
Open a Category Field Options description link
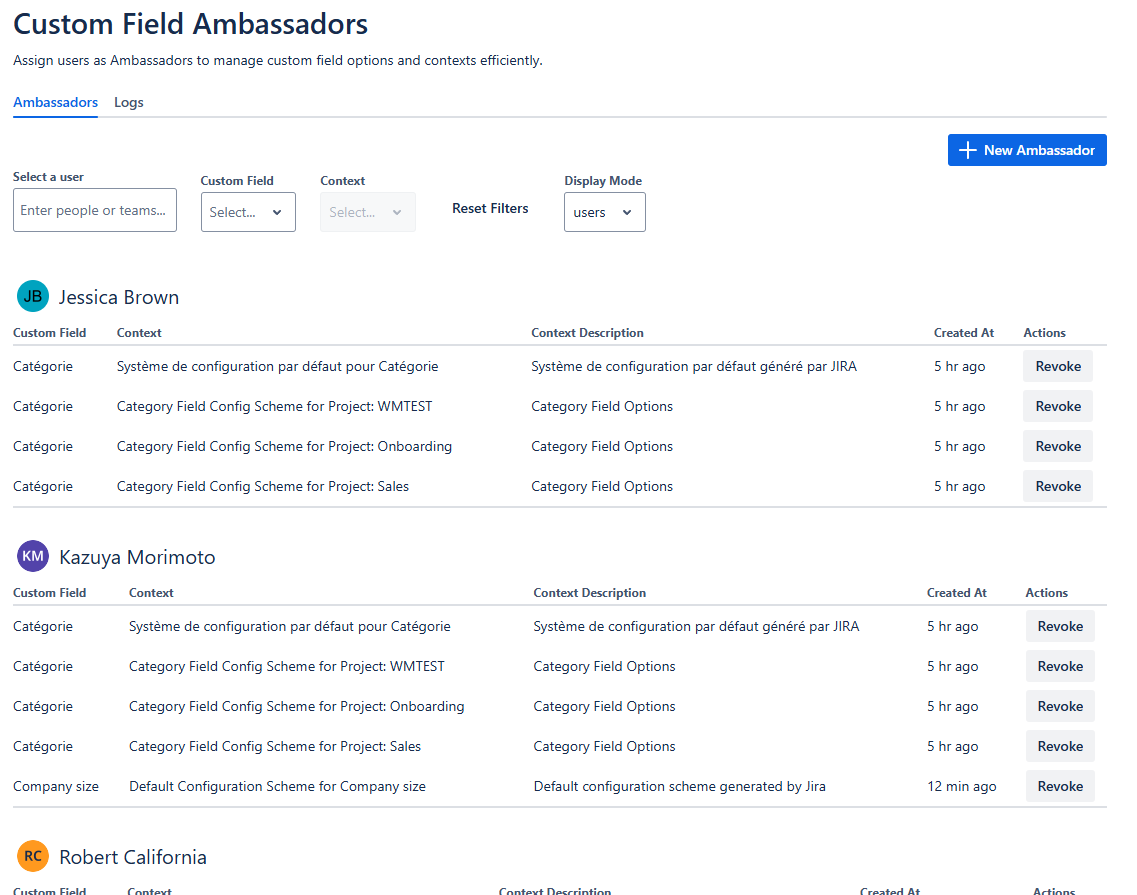click(602, 406)
